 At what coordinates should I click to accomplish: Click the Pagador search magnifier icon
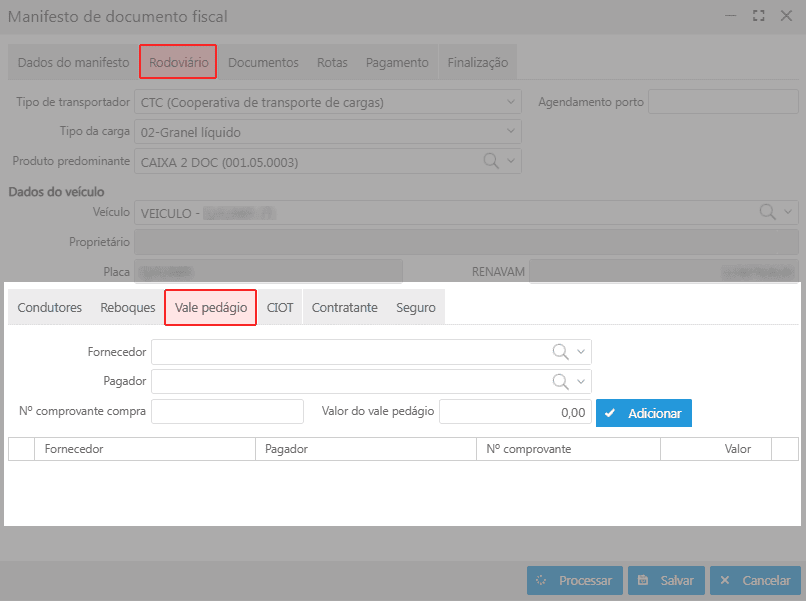[560, 382]
